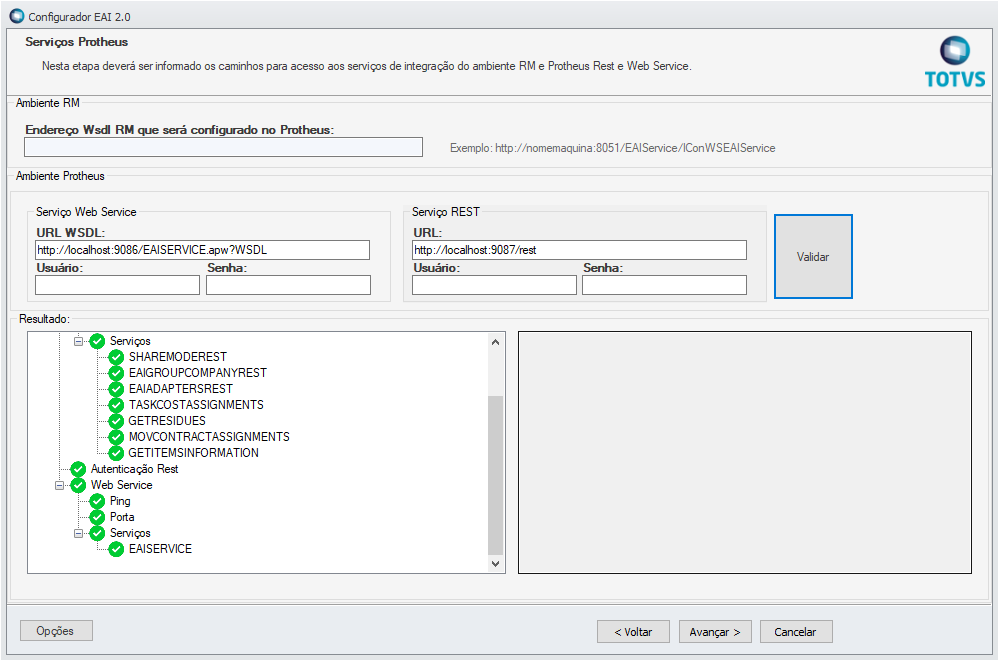The width and height of the screenshot is (999, 661).
Task: Collapse the top Serviços tree node
Action: click(78, 341)
